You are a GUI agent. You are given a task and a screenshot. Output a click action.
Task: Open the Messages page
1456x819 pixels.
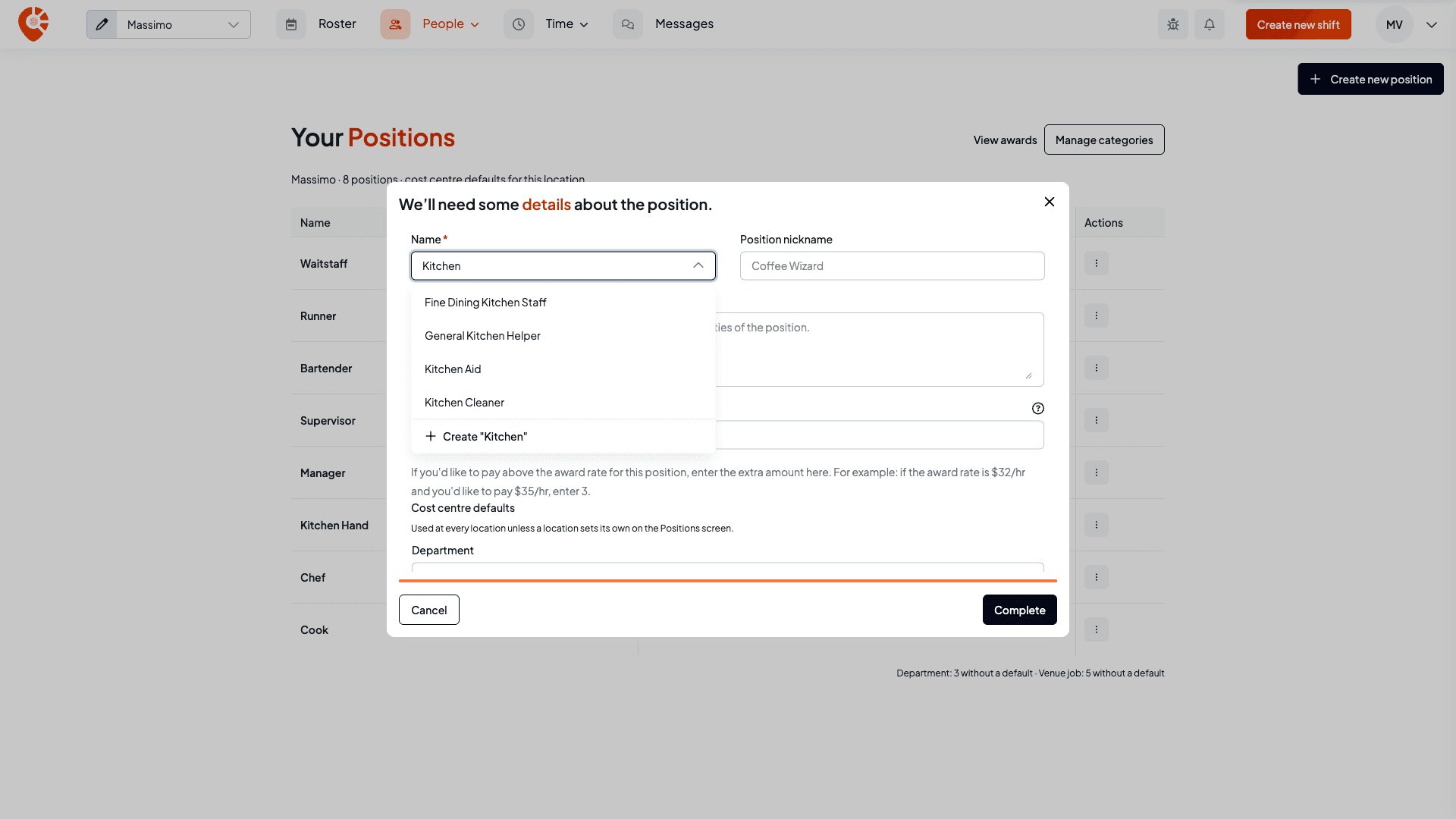coord(684,24)
